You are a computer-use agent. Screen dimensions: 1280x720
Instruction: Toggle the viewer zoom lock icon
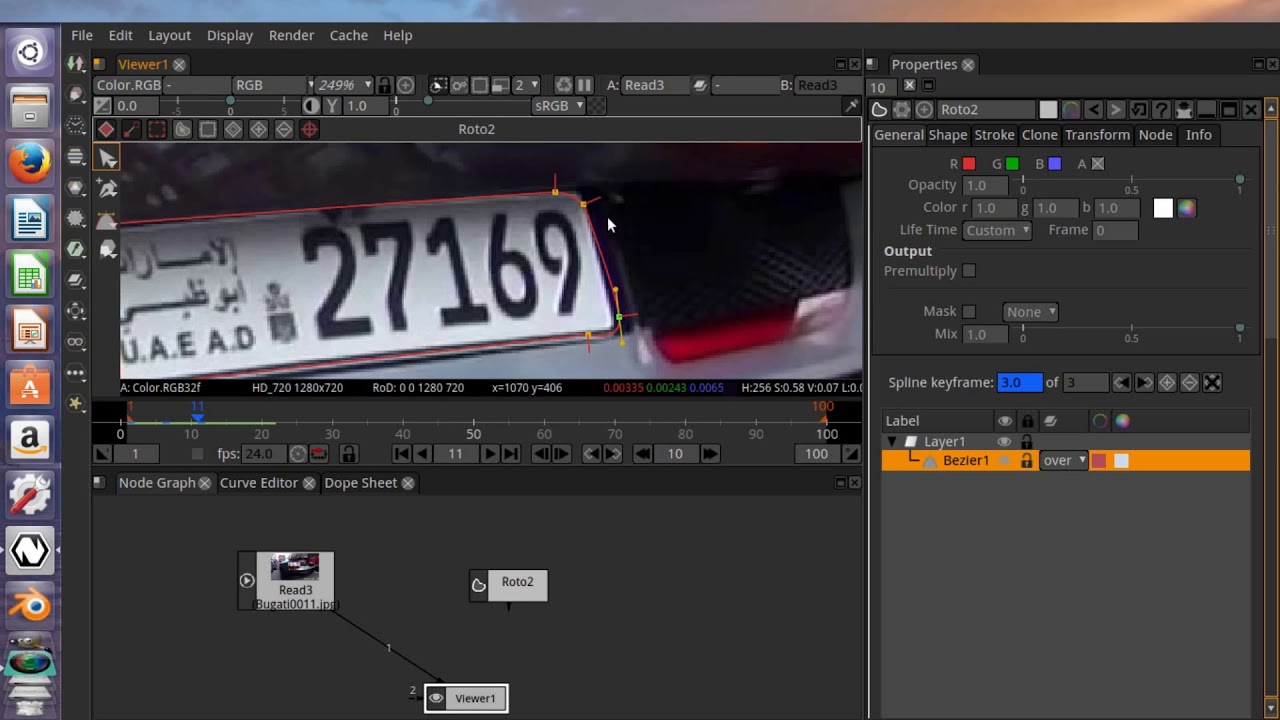point(384,85)
